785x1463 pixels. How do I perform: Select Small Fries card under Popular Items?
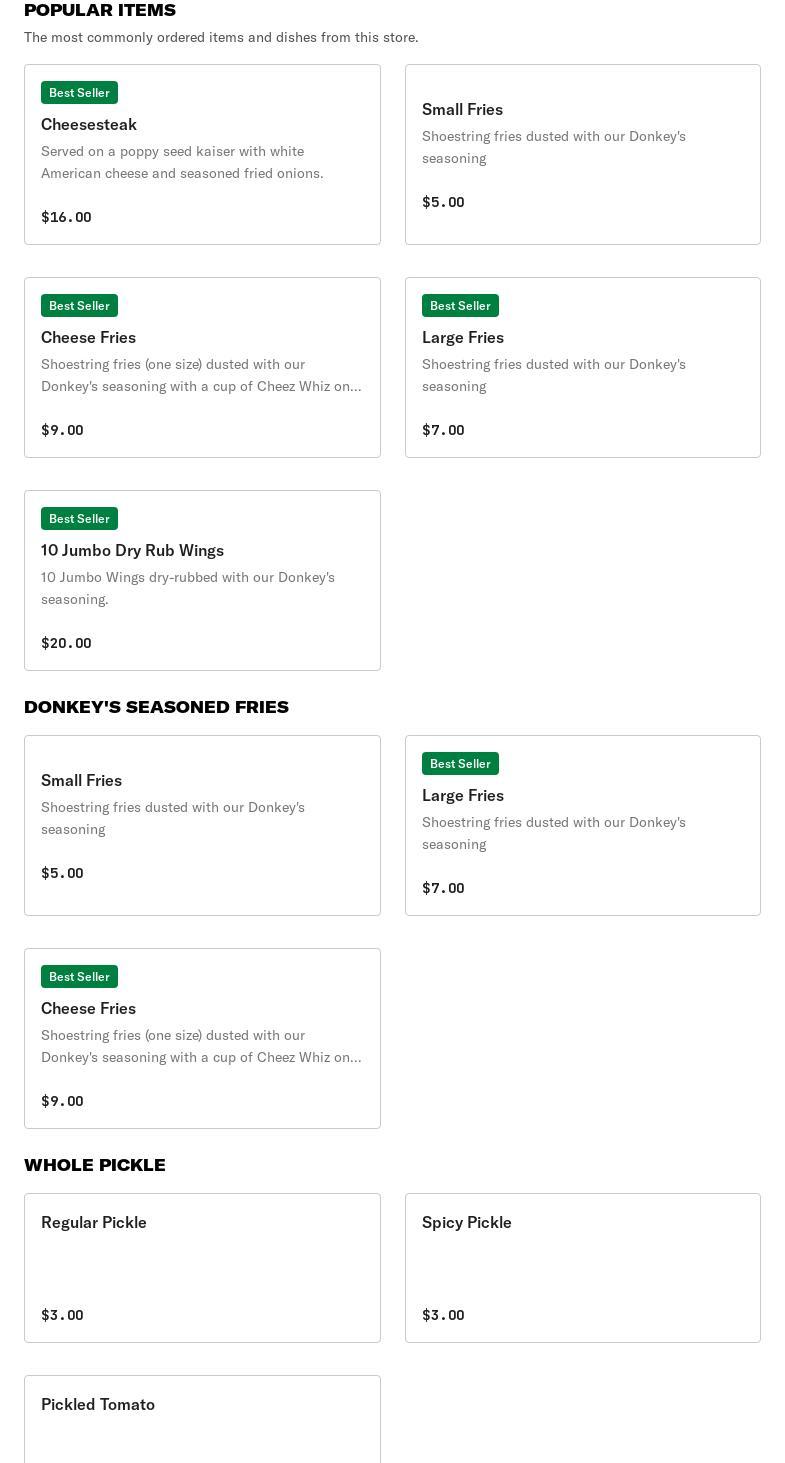[582, 154]
